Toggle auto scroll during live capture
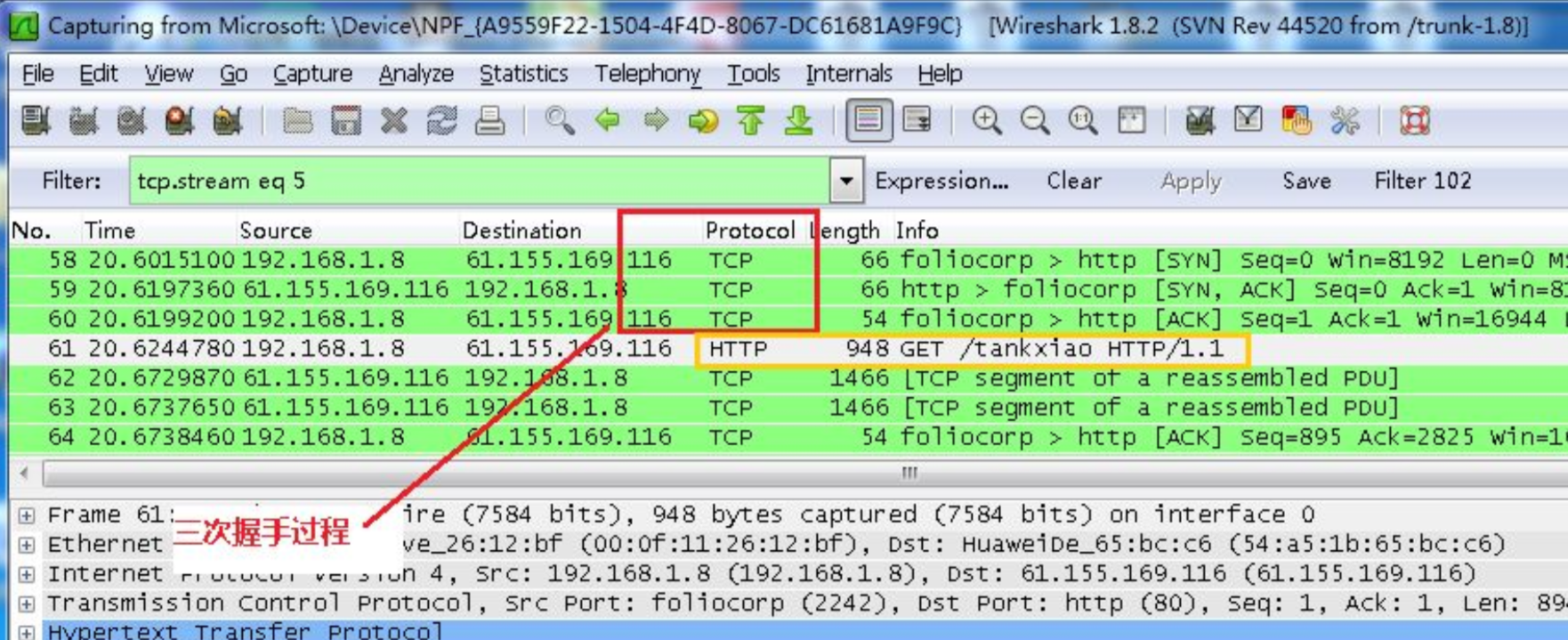The height and width of the screenshot is (640, 1568). 917,120
